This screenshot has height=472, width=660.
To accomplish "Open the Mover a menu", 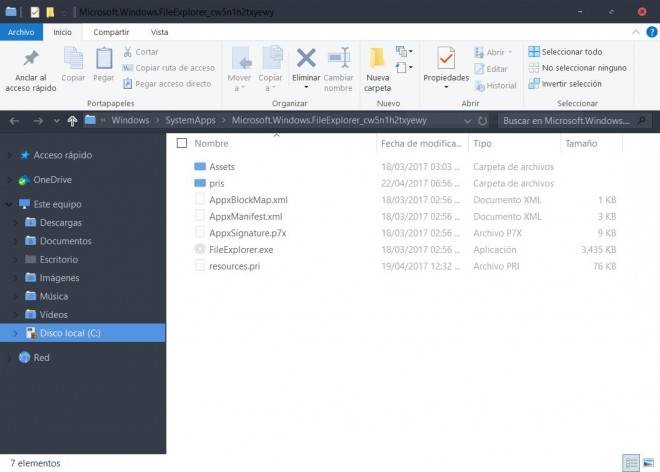I will [x=240, y=69].
